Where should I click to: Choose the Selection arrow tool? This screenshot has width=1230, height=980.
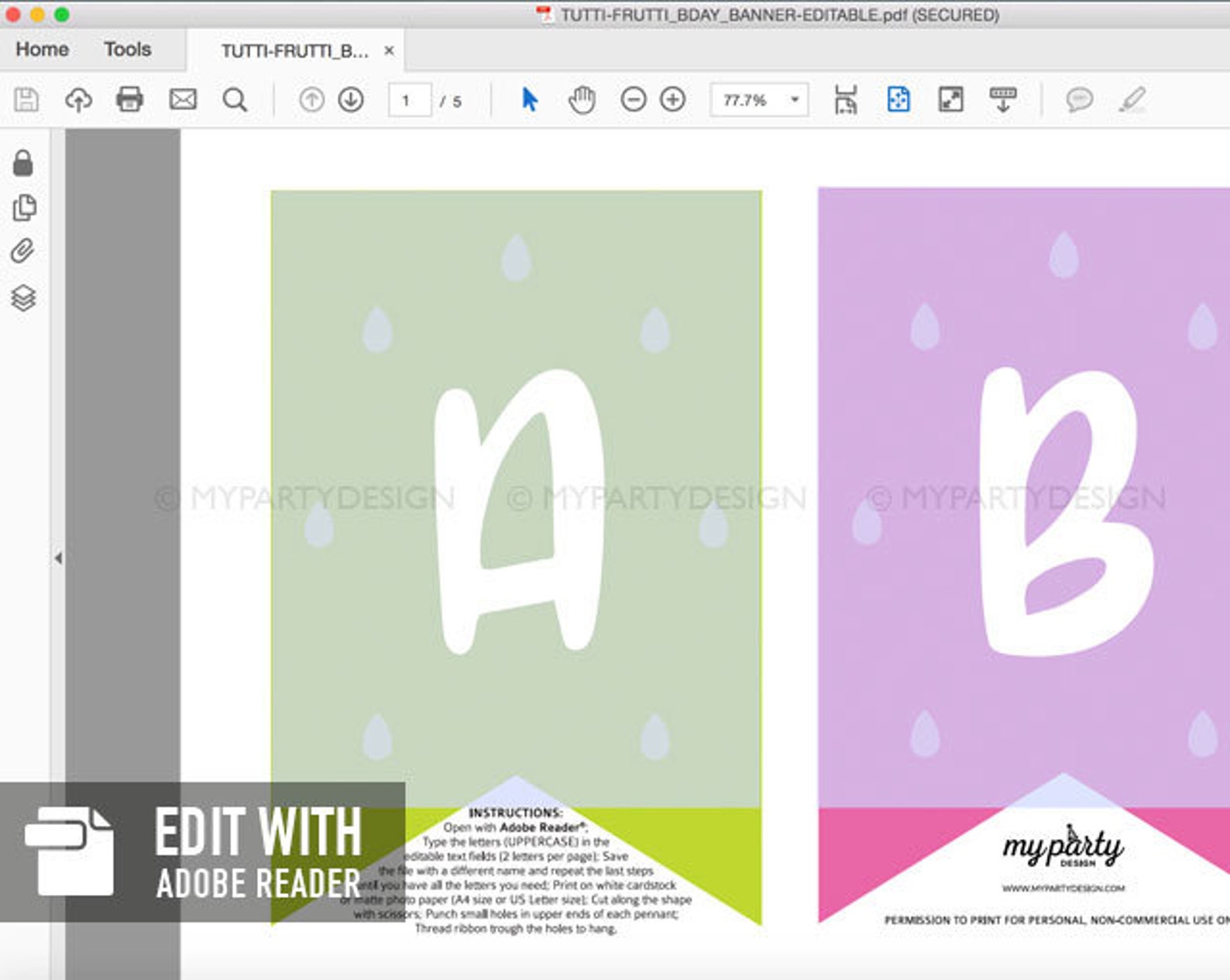pos(530,100)
